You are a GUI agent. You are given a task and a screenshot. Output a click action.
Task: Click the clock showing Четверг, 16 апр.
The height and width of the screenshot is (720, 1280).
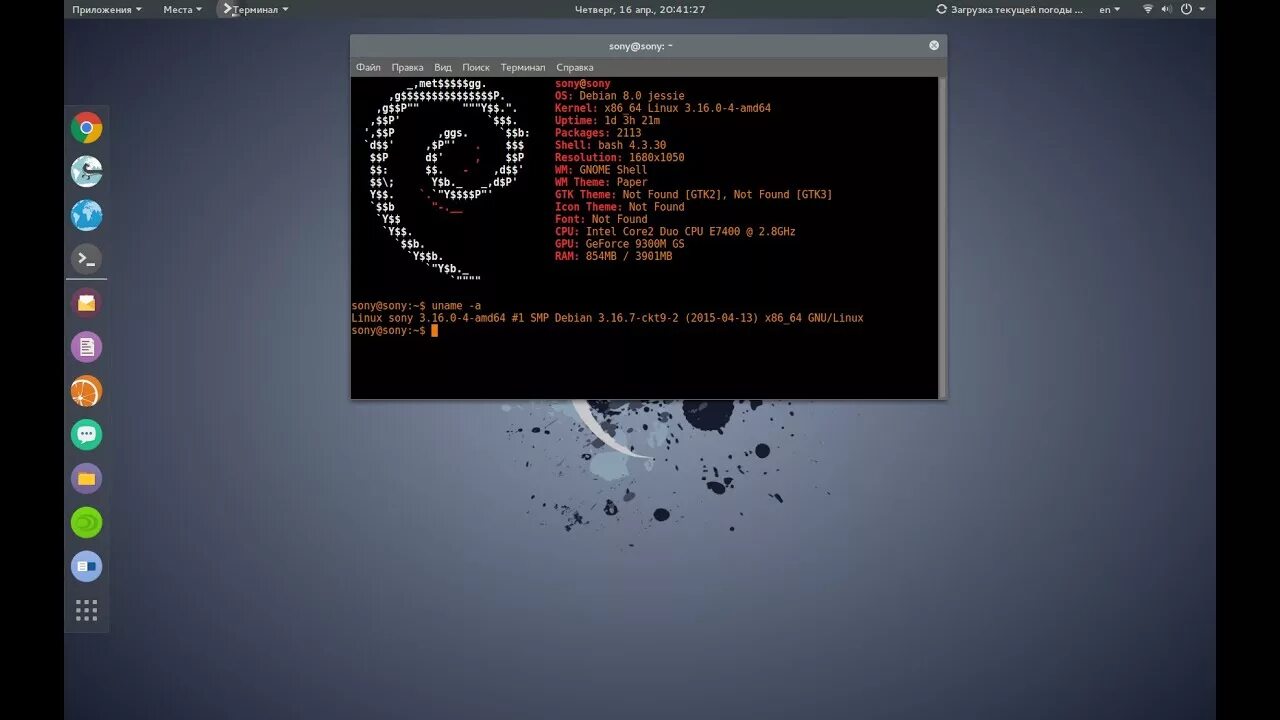point(640,9)
